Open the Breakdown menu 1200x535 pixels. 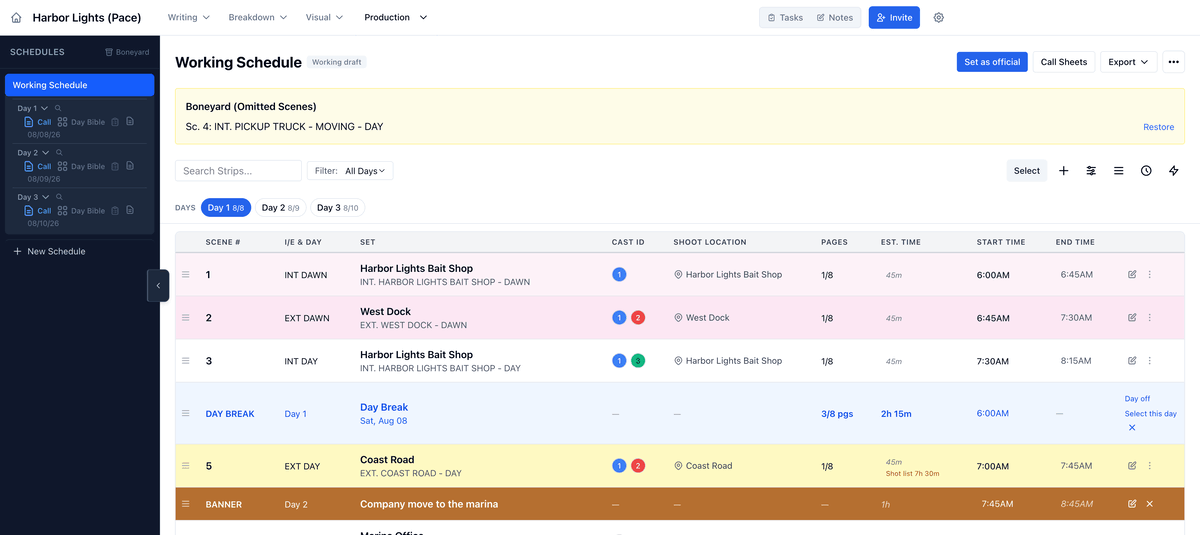258,18
